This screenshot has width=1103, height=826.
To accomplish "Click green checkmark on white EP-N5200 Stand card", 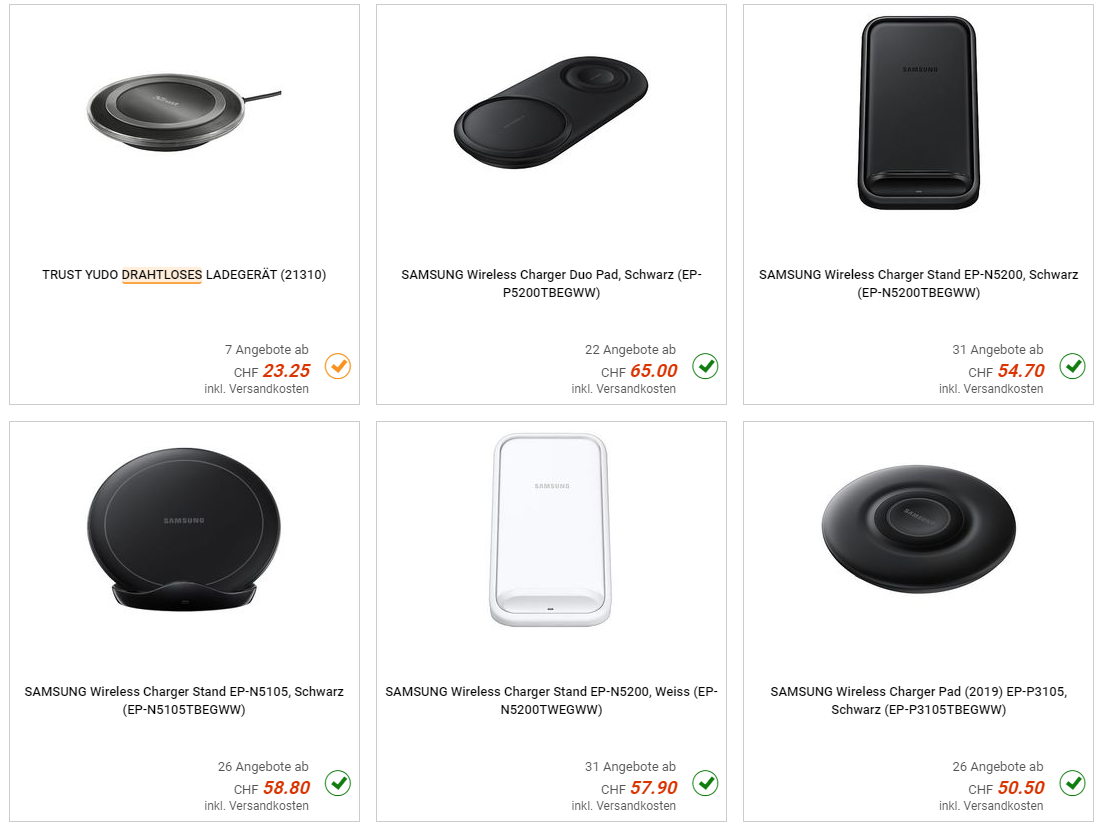I will click(706, 783).
